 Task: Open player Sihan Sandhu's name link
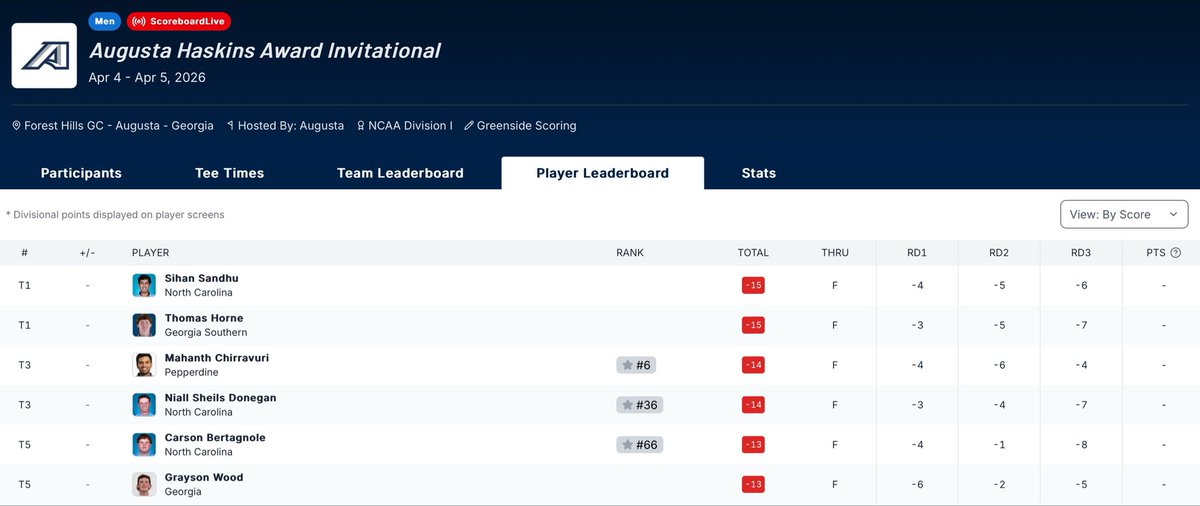pyautogui.click(x=202, y=278)
